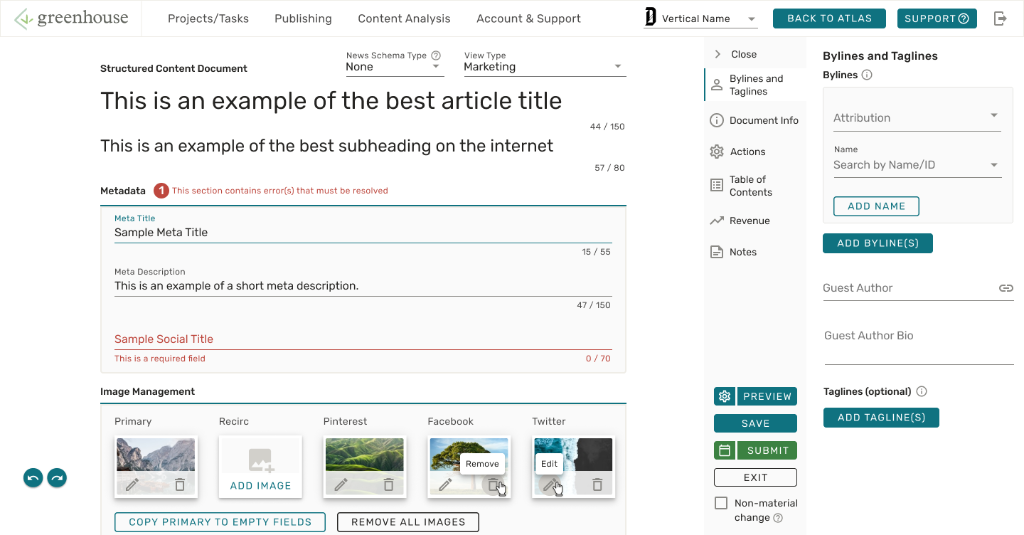
Task: Click the Guest Author link icon
Action: [x=1006, y=288]
